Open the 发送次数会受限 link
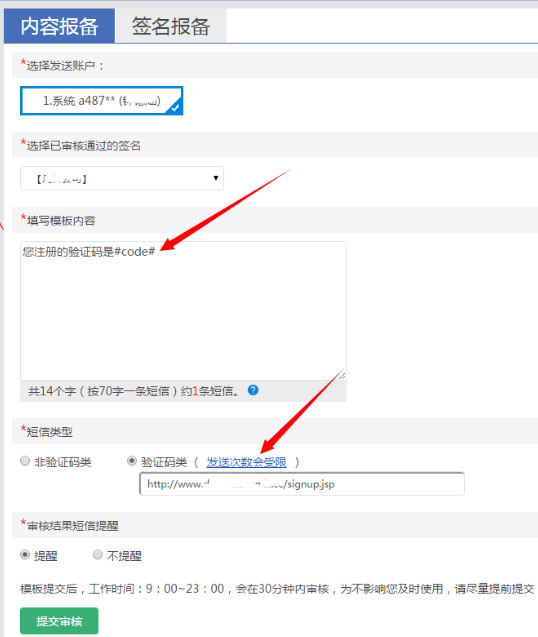 tap(246, 462)
